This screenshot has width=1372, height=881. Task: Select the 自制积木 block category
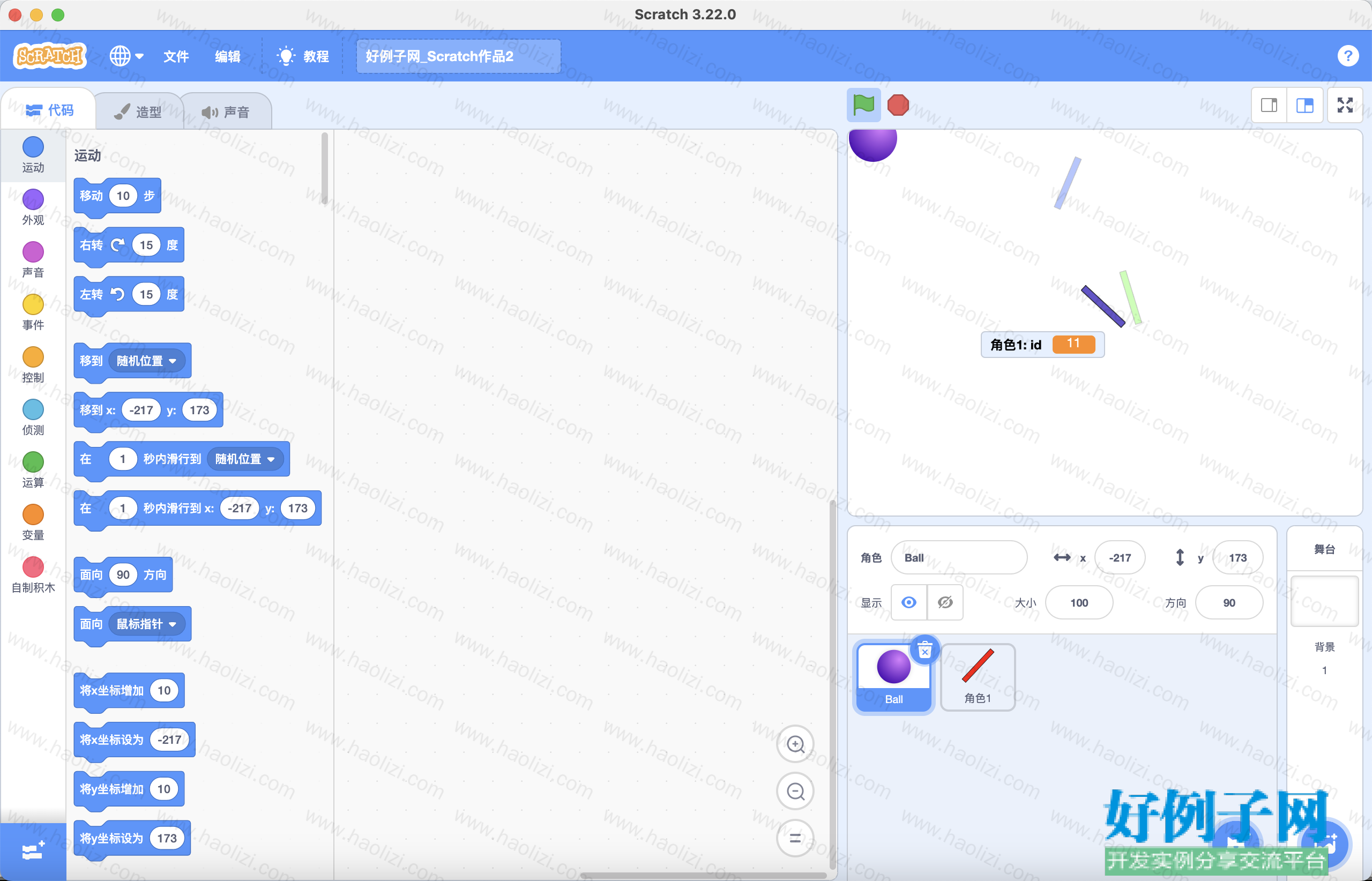coord(33,576)
